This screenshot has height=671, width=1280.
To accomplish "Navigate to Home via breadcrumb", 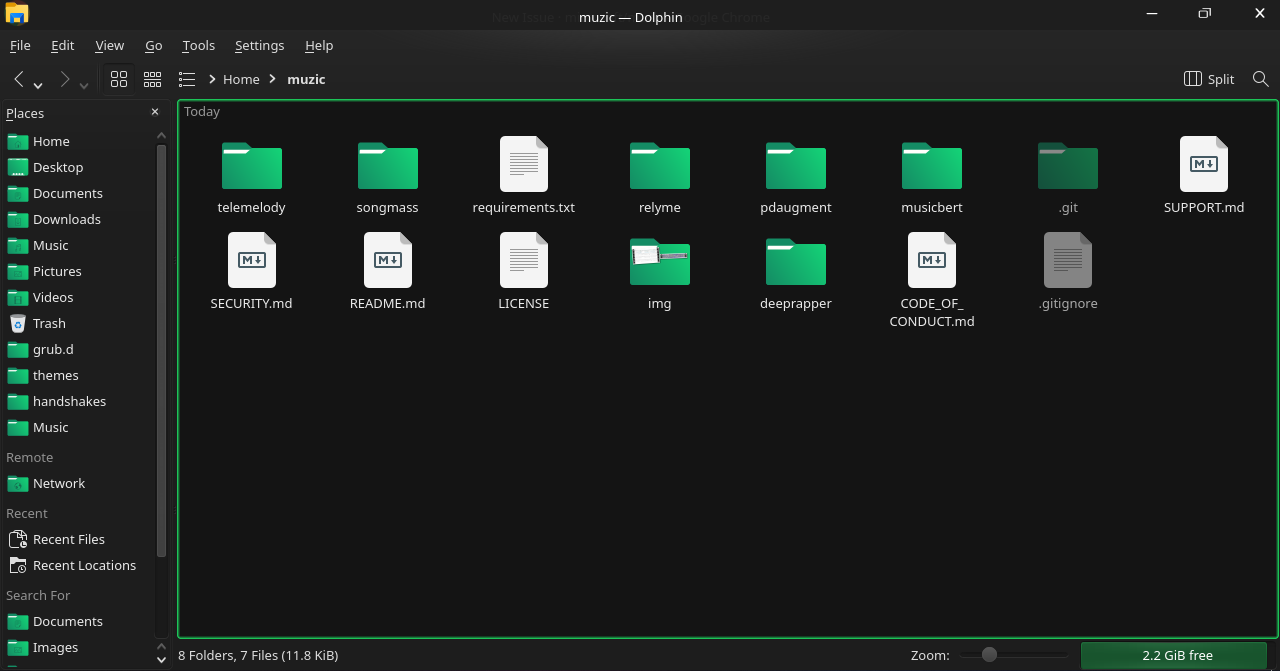I will pyautogui.click(x=241, y=79).
